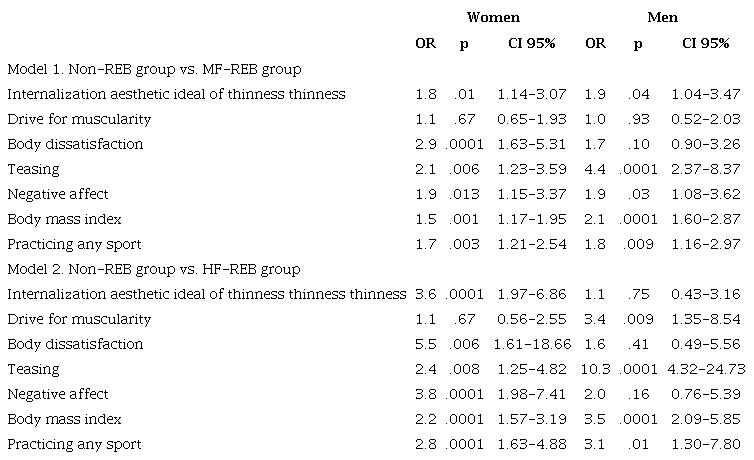Click the odds ratio value 4.4
This screenshot has width=754, height=460.
[x=595, y=169]
